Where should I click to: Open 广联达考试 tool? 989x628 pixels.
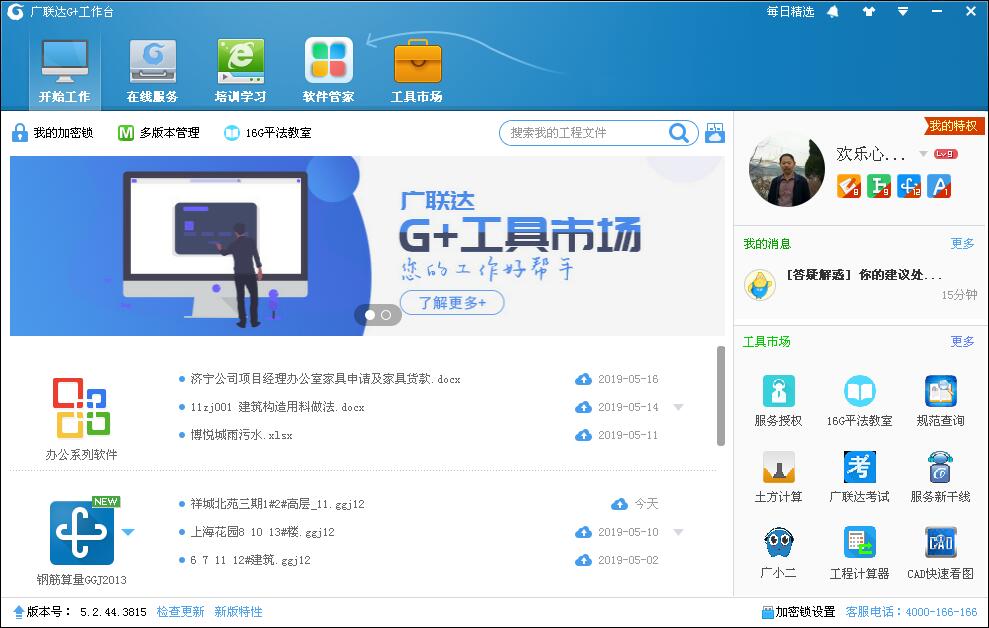(x=859, y=477)
